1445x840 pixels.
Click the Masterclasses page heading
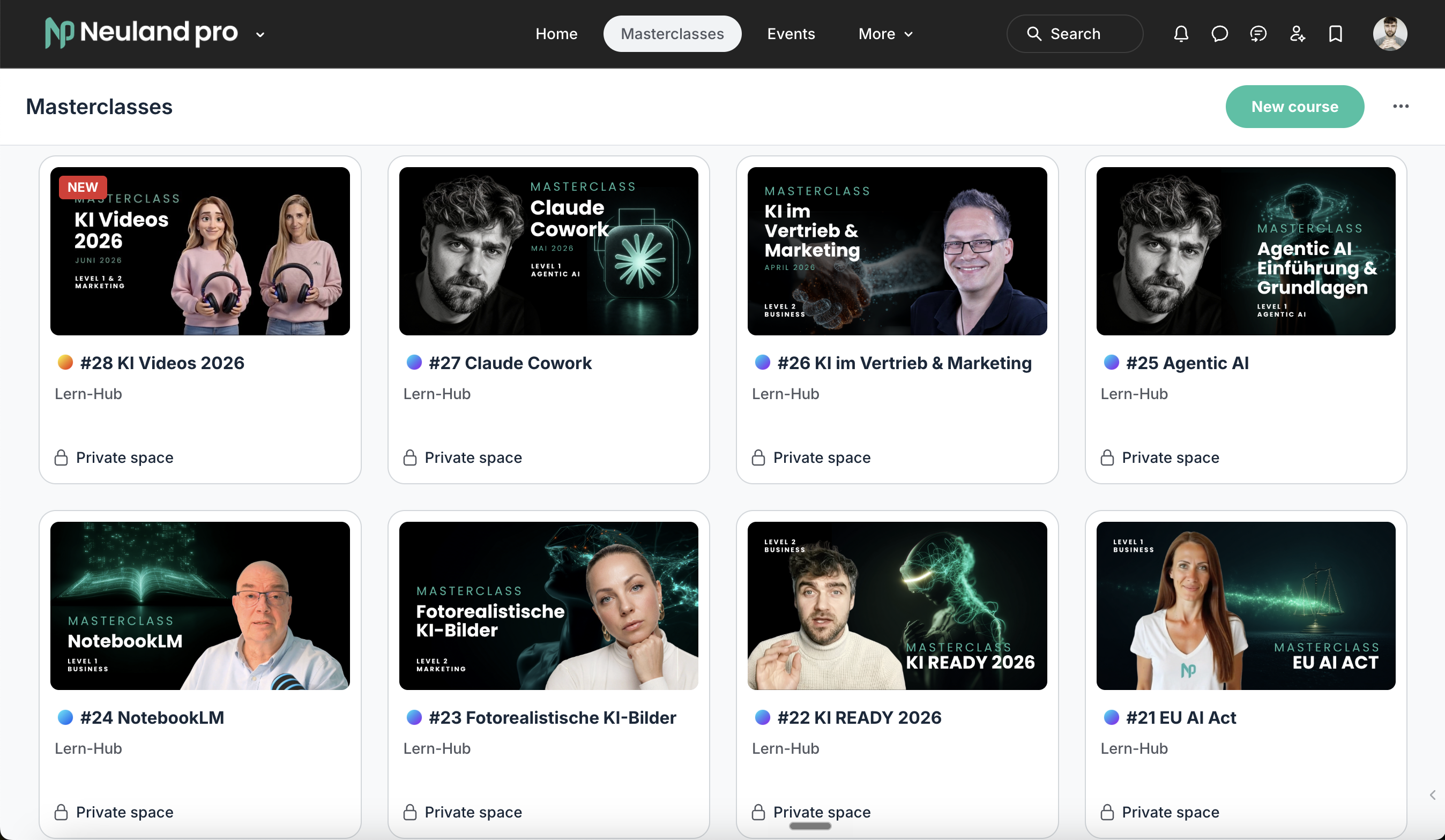coord(99,107)
